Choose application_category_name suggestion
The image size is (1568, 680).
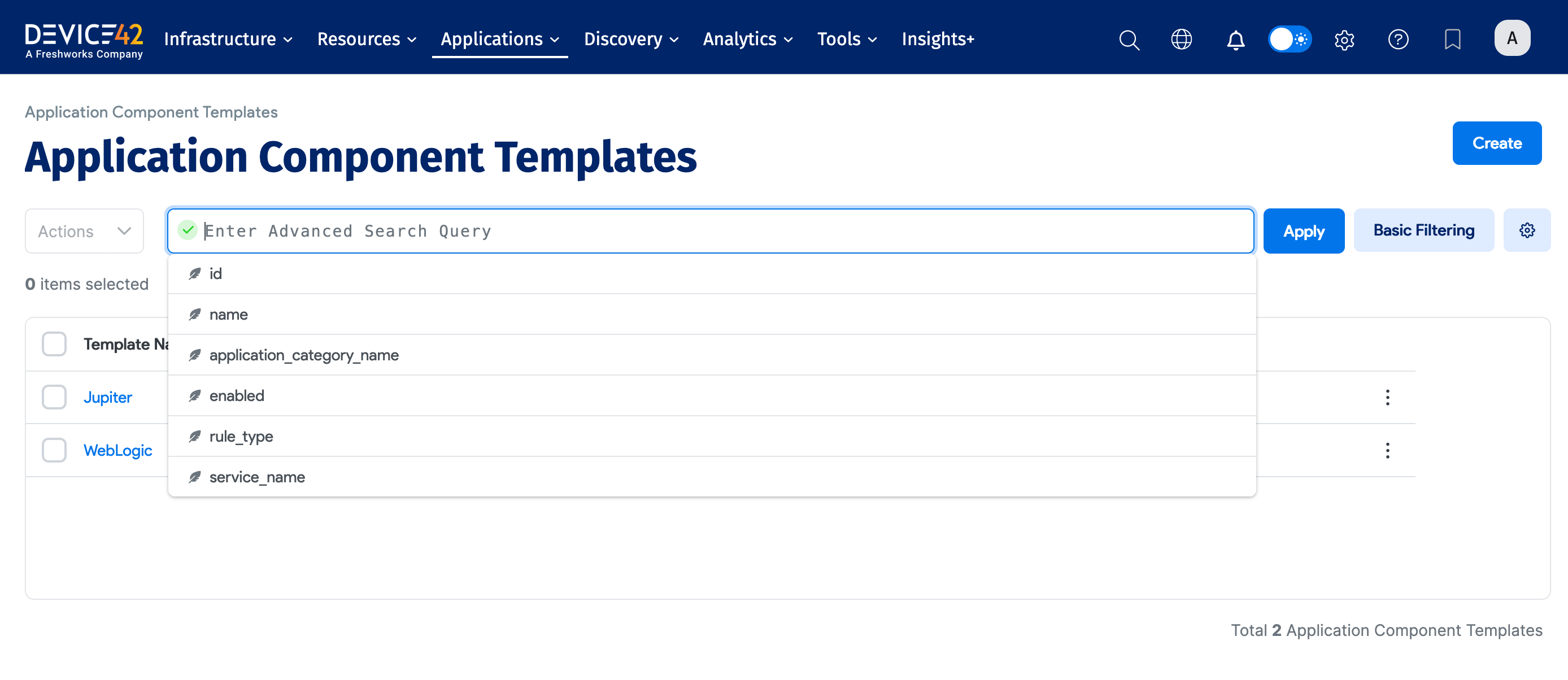pos(304,355)
